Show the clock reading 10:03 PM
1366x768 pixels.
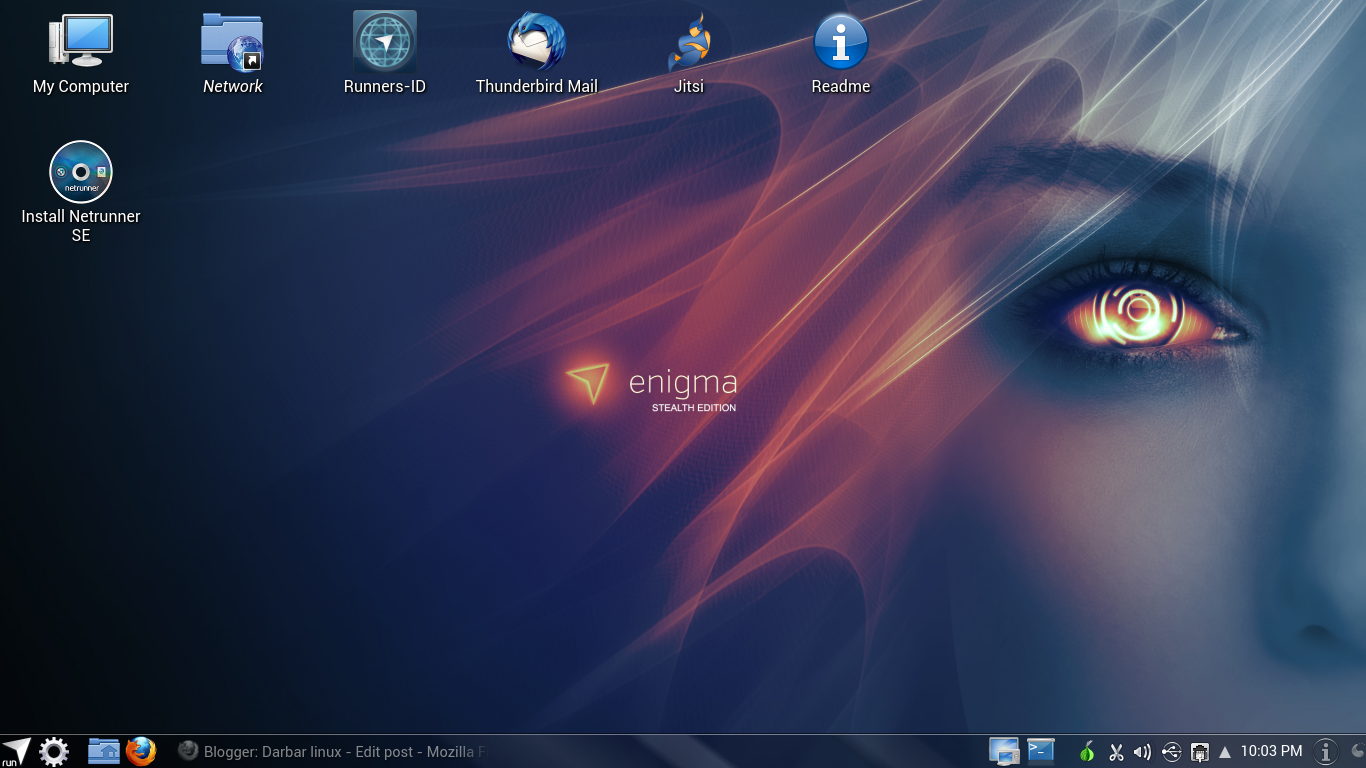tap(1270, 751)
